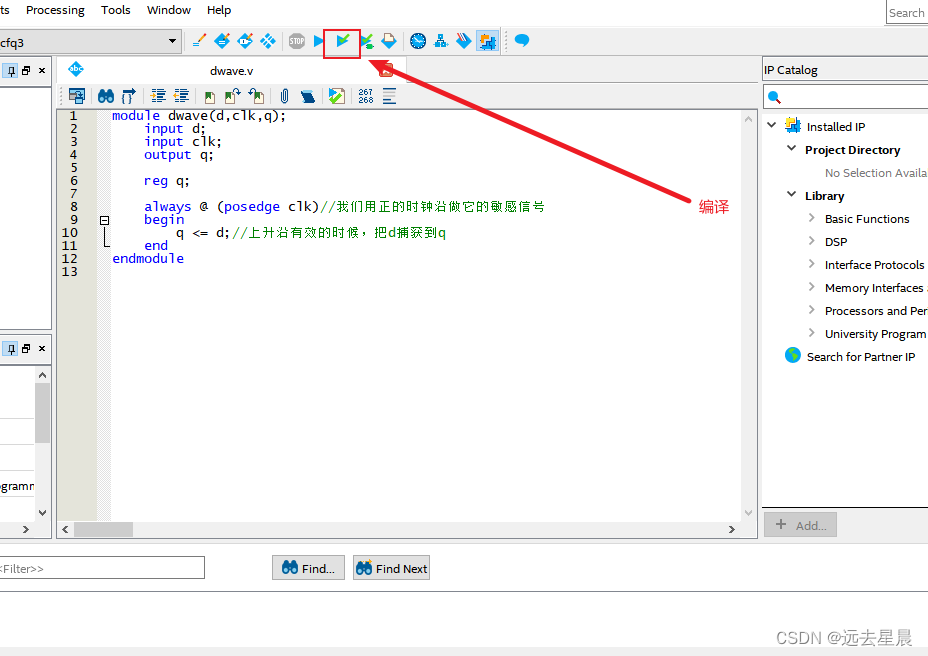Screen dimensions: 928x656
Task: Click the 'reg q;' code line
Action: click(x=167, y=181)
